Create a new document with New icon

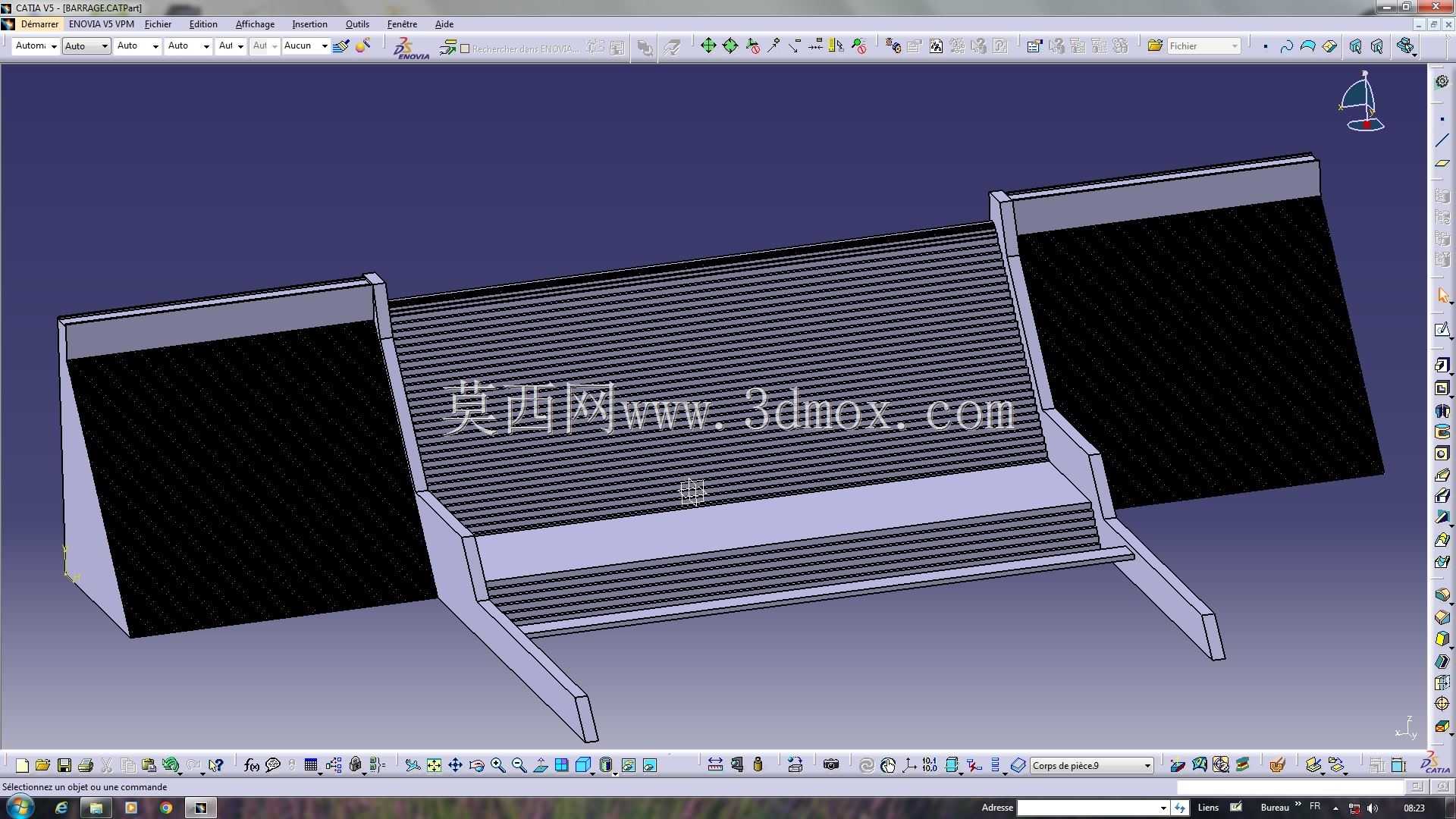[22, 765]
